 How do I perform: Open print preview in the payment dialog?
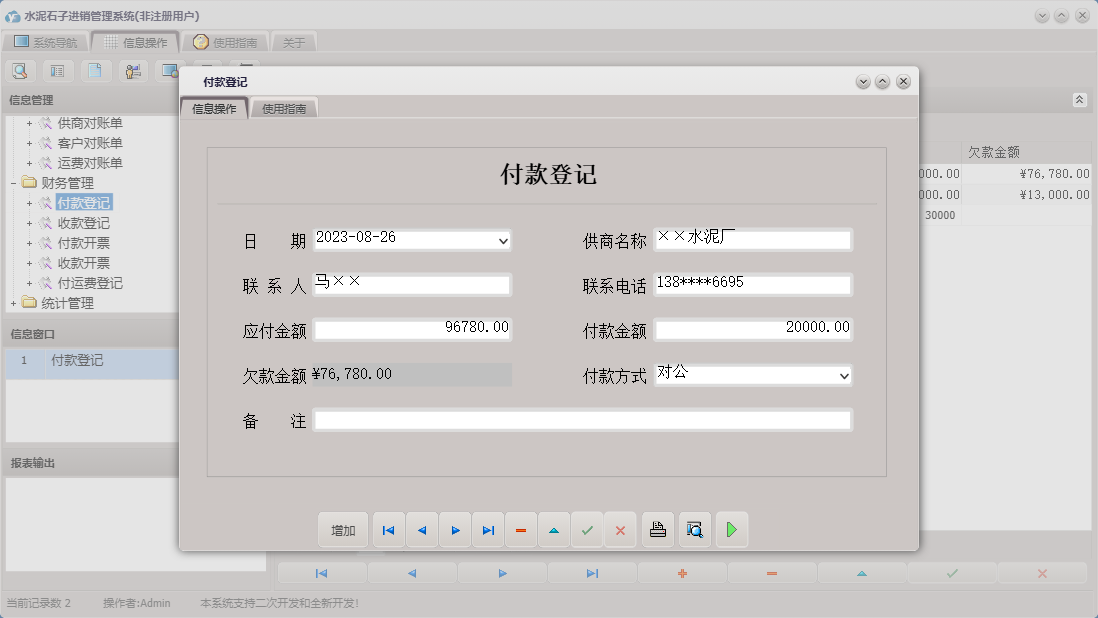click(694, 529)
